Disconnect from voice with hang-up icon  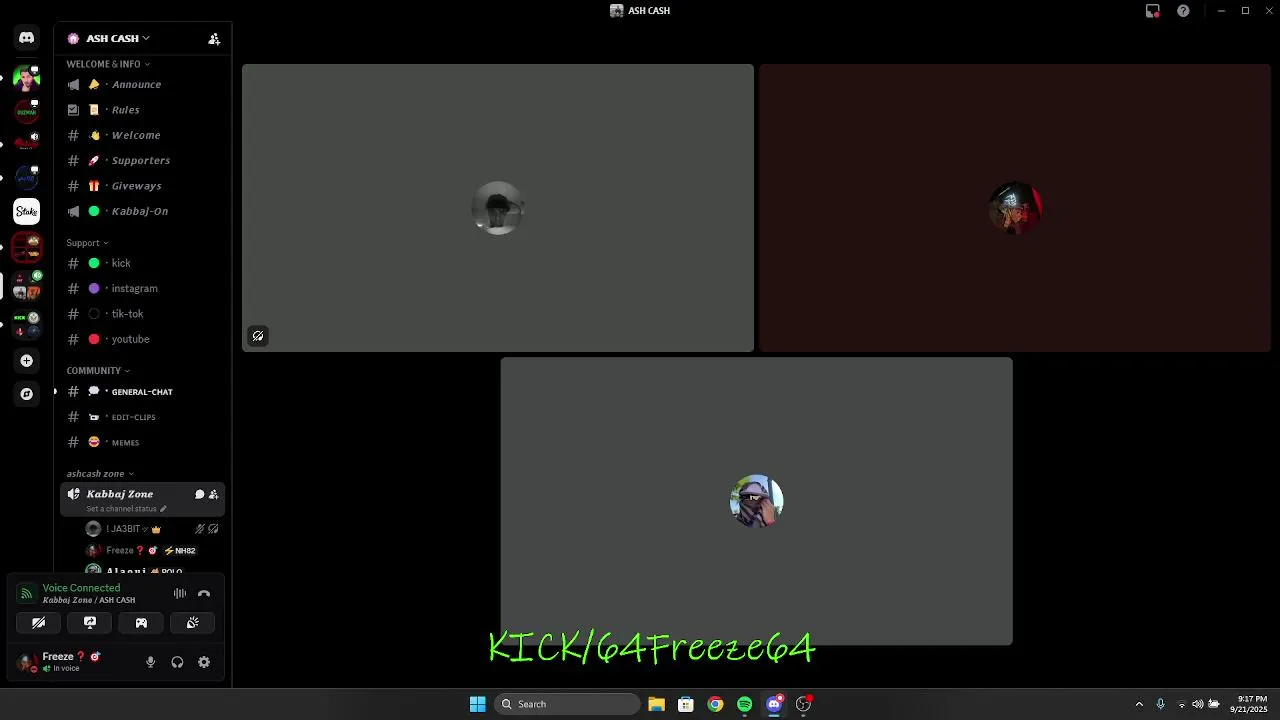[x=204, y=594]
